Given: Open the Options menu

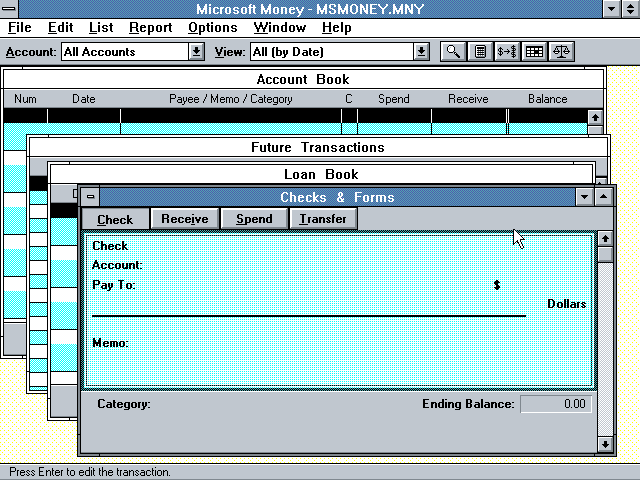Looking at the screenshot, I should [212, 28].
